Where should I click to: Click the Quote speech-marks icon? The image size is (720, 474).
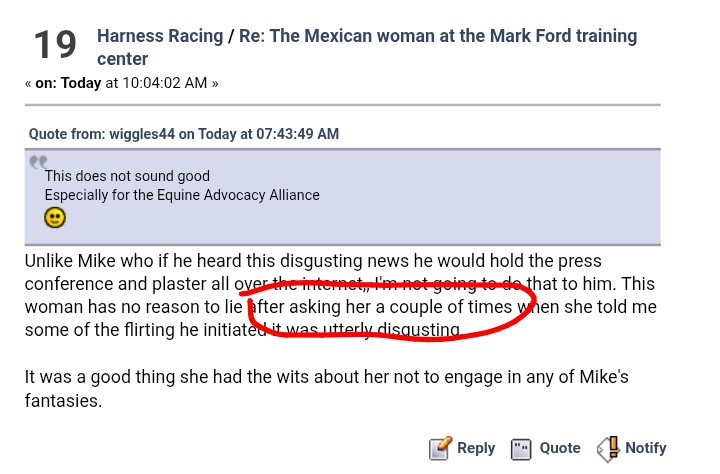(x=521, y=449)
